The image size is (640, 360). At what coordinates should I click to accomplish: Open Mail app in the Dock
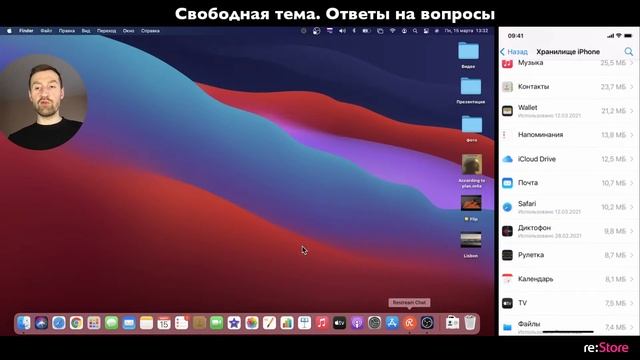coord(129,323)
